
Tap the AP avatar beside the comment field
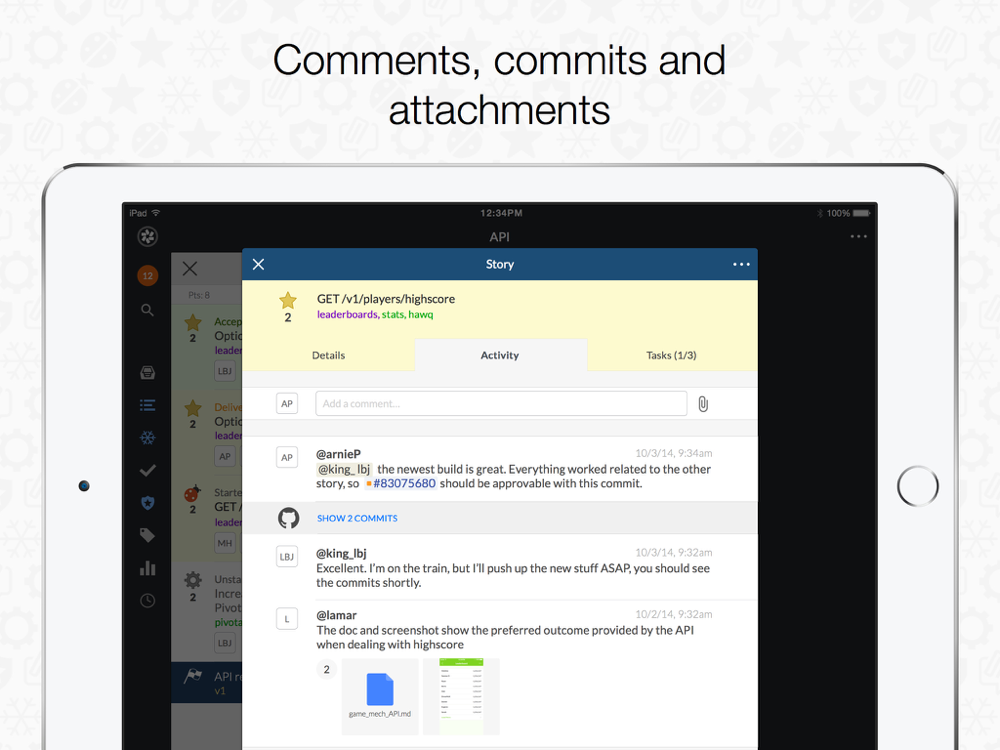coord(287,404)
